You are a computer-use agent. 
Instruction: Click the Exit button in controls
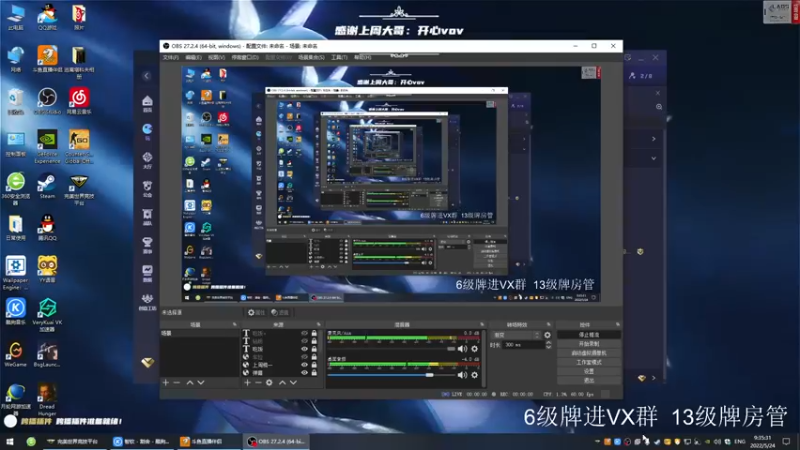click(x=589, y=380)
